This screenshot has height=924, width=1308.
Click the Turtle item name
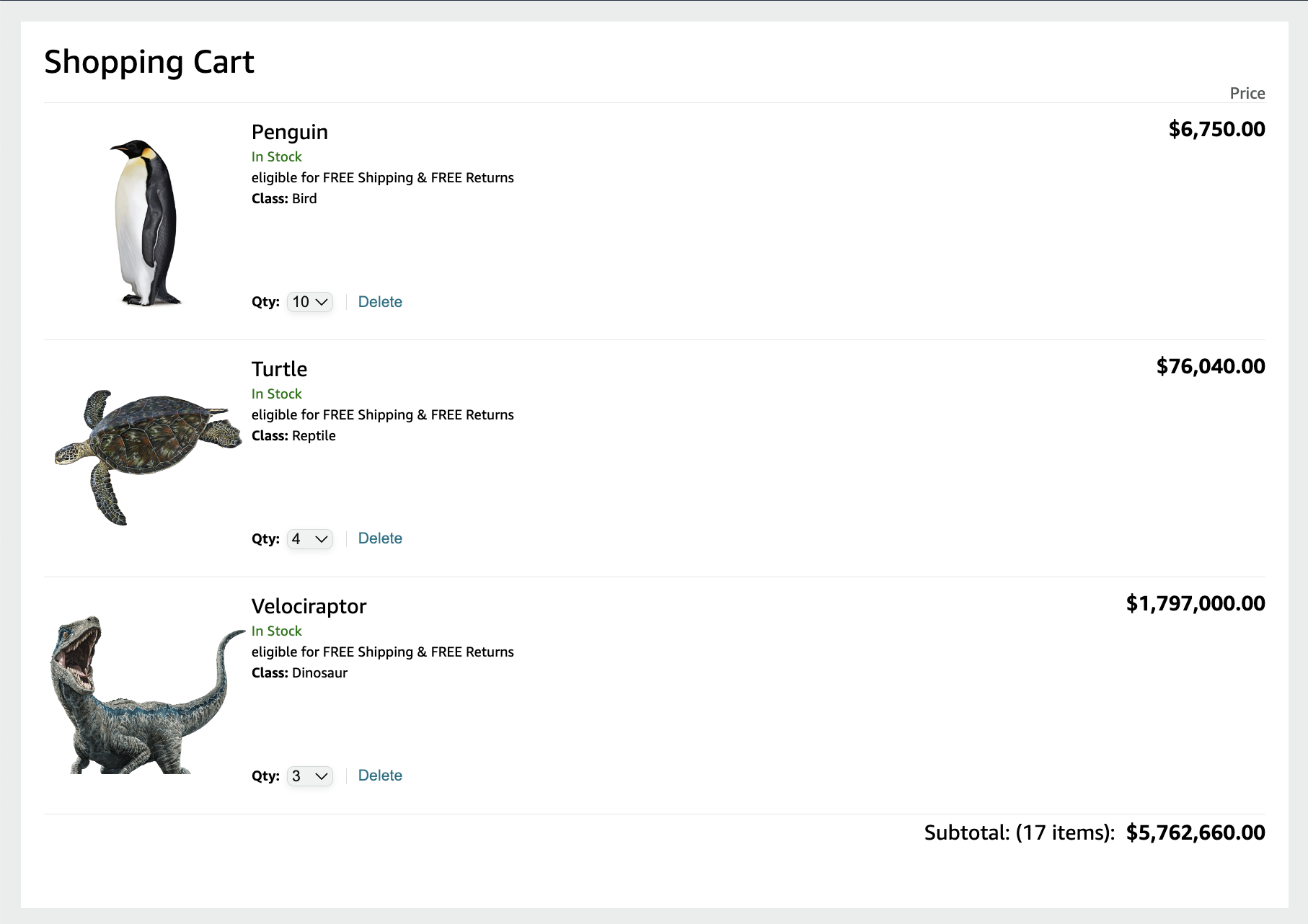[x=279, y=369]
